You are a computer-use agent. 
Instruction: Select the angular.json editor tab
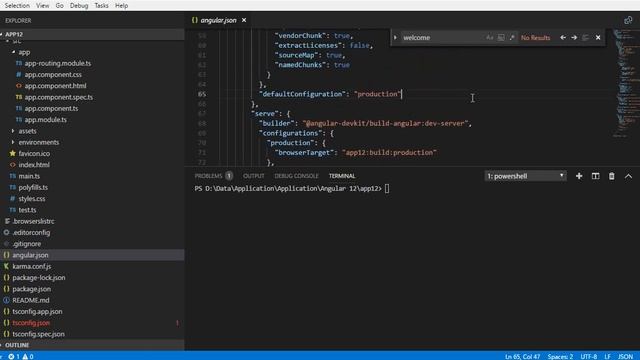pos(219,20)
